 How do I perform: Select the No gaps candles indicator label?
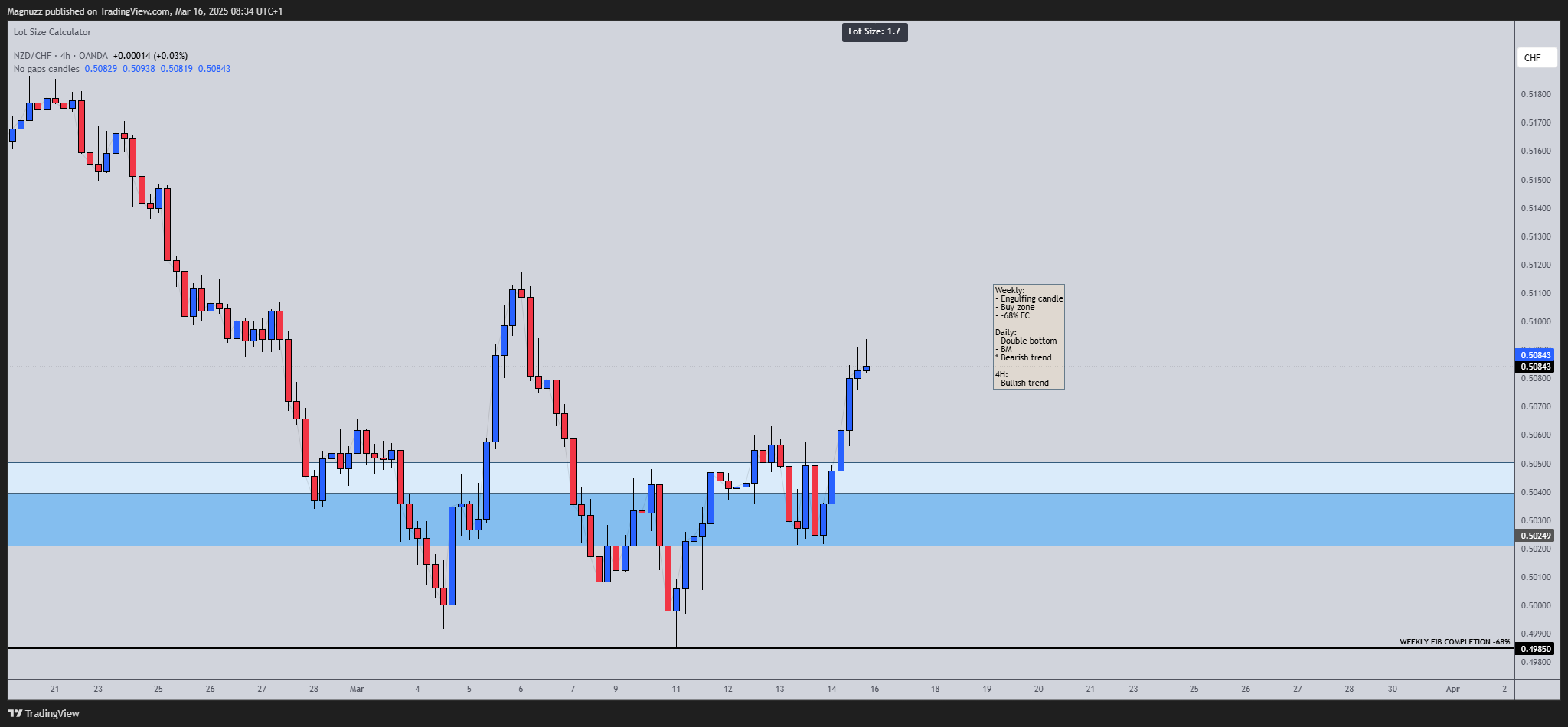tap(46, 69)
